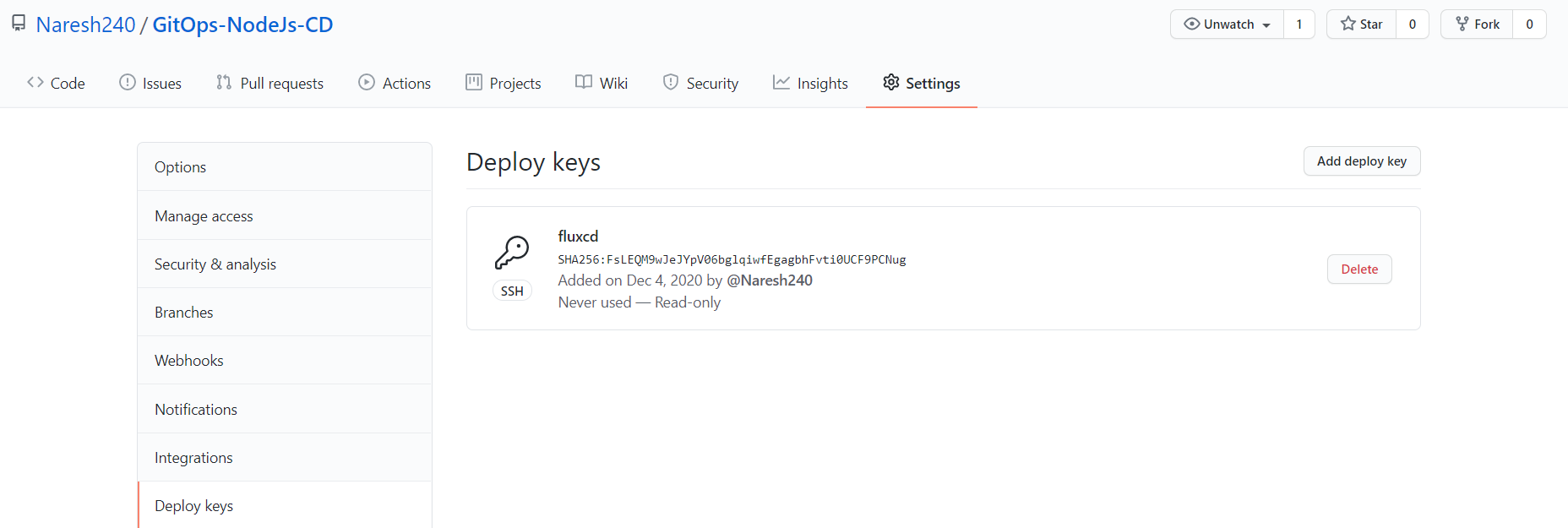Image resolution: width=1568 pixels, height=528 pixels.
Task: Select Webhooks in the settings sidebar
Action: click(x=285, y=361)
